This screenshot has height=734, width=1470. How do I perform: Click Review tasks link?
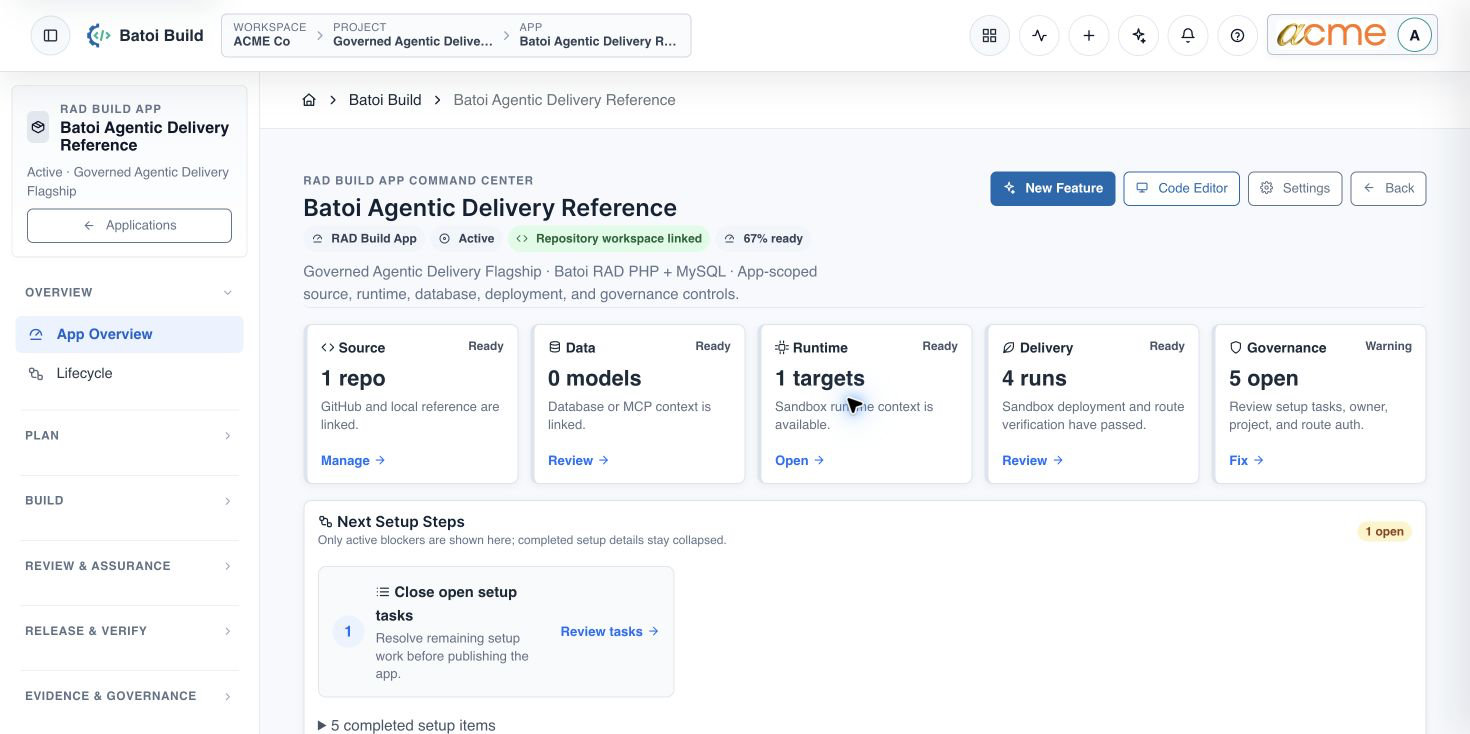click(610, 631)
